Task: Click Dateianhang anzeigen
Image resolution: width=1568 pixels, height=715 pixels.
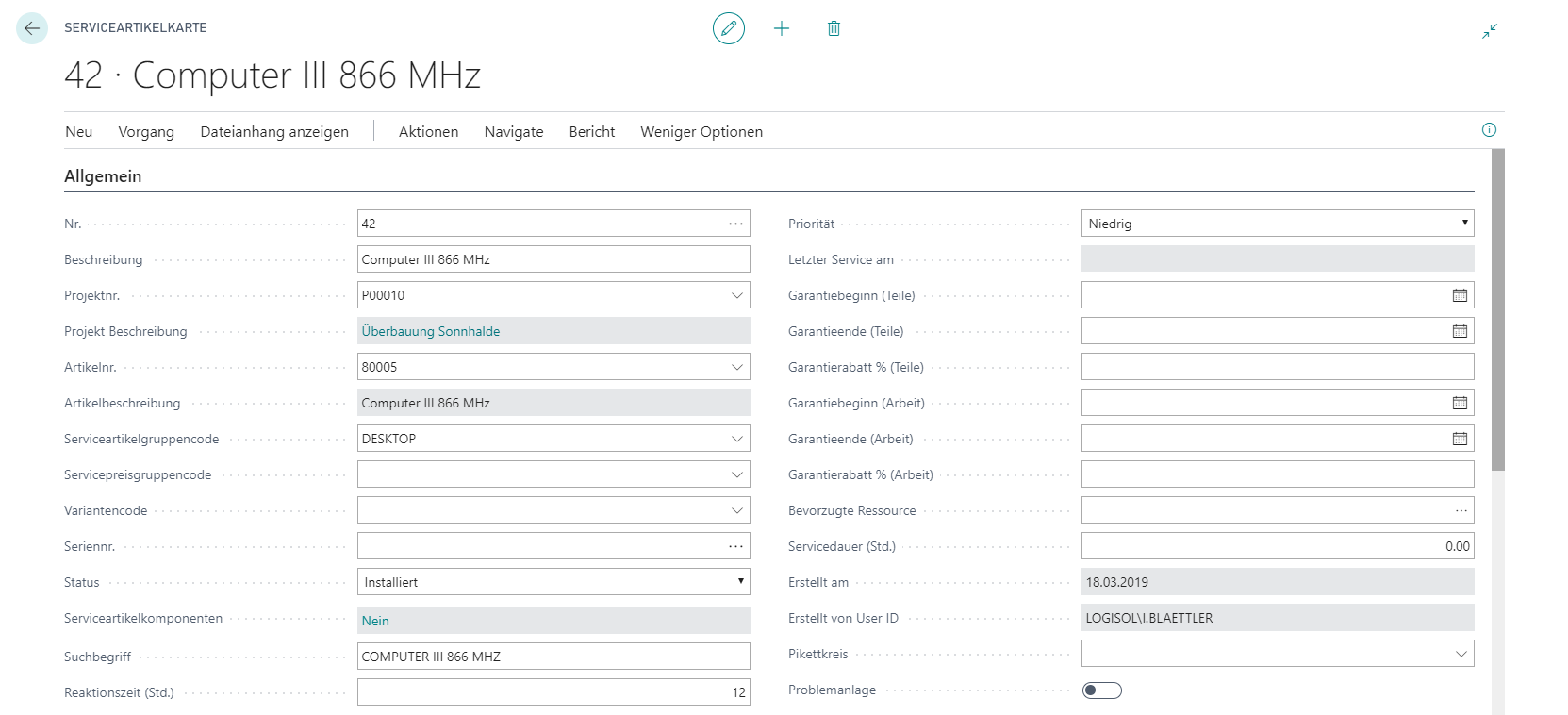Action: point(274,132)
